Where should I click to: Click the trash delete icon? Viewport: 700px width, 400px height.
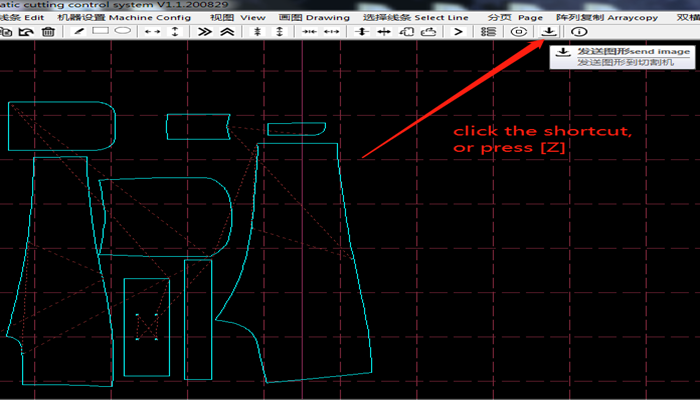pyautogui.click(x=48, y=32)
